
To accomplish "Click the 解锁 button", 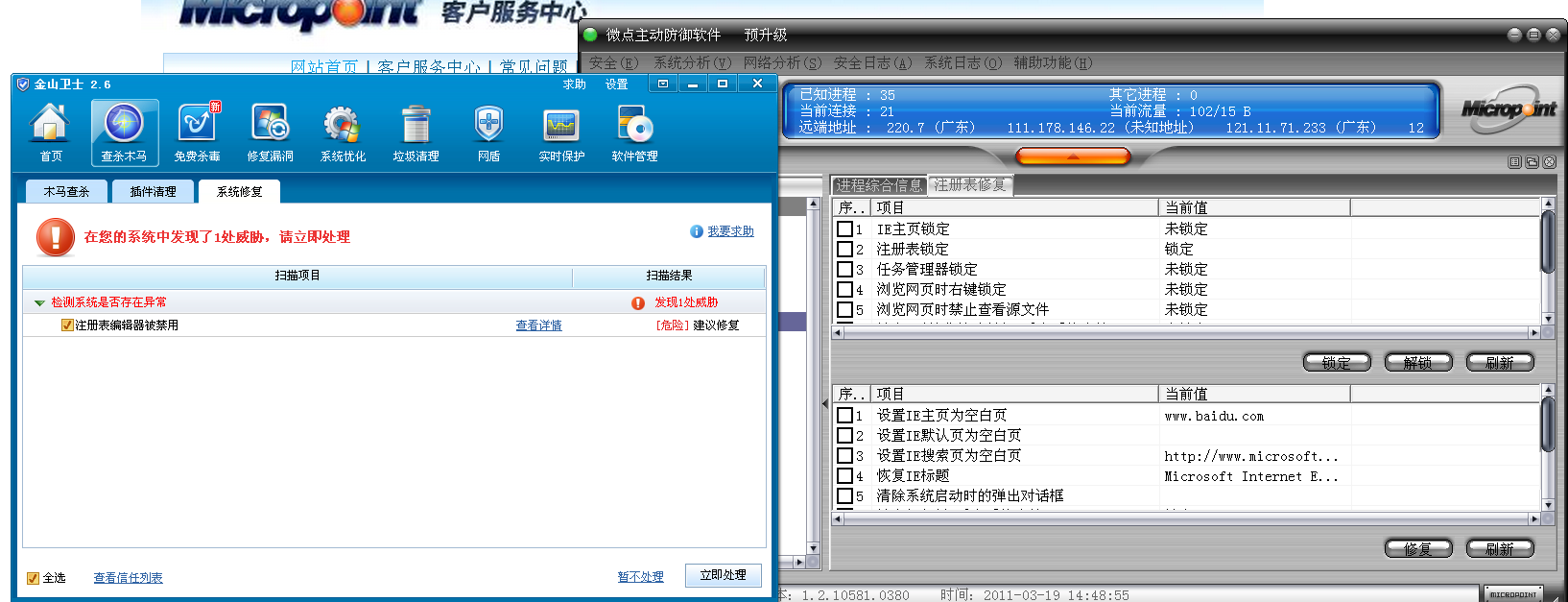I will (1418, 362).
